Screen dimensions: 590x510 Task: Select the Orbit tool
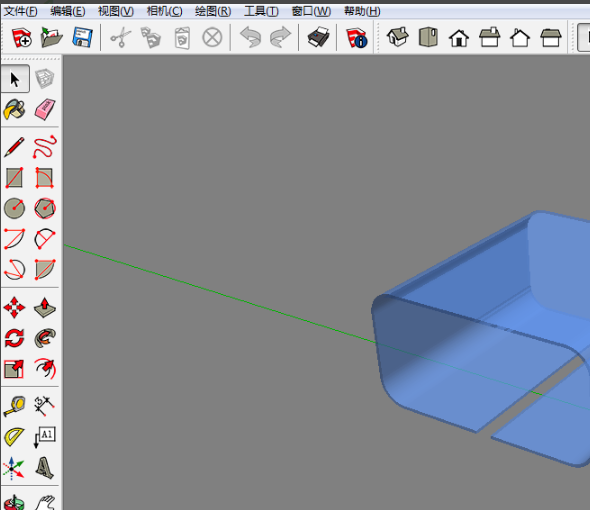click(14, 502)
